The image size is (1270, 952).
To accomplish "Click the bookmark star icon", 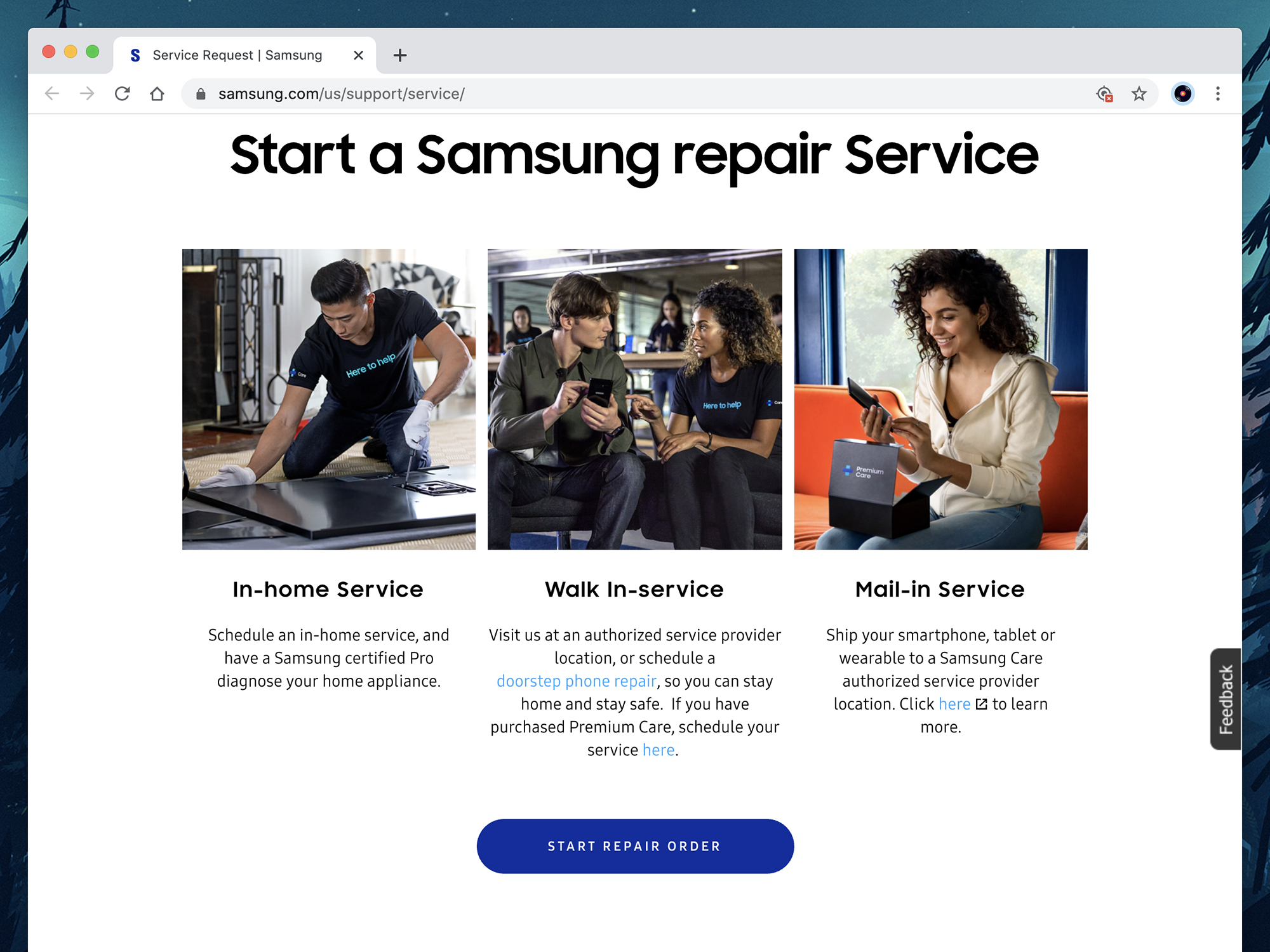I will pos(1139,94).
